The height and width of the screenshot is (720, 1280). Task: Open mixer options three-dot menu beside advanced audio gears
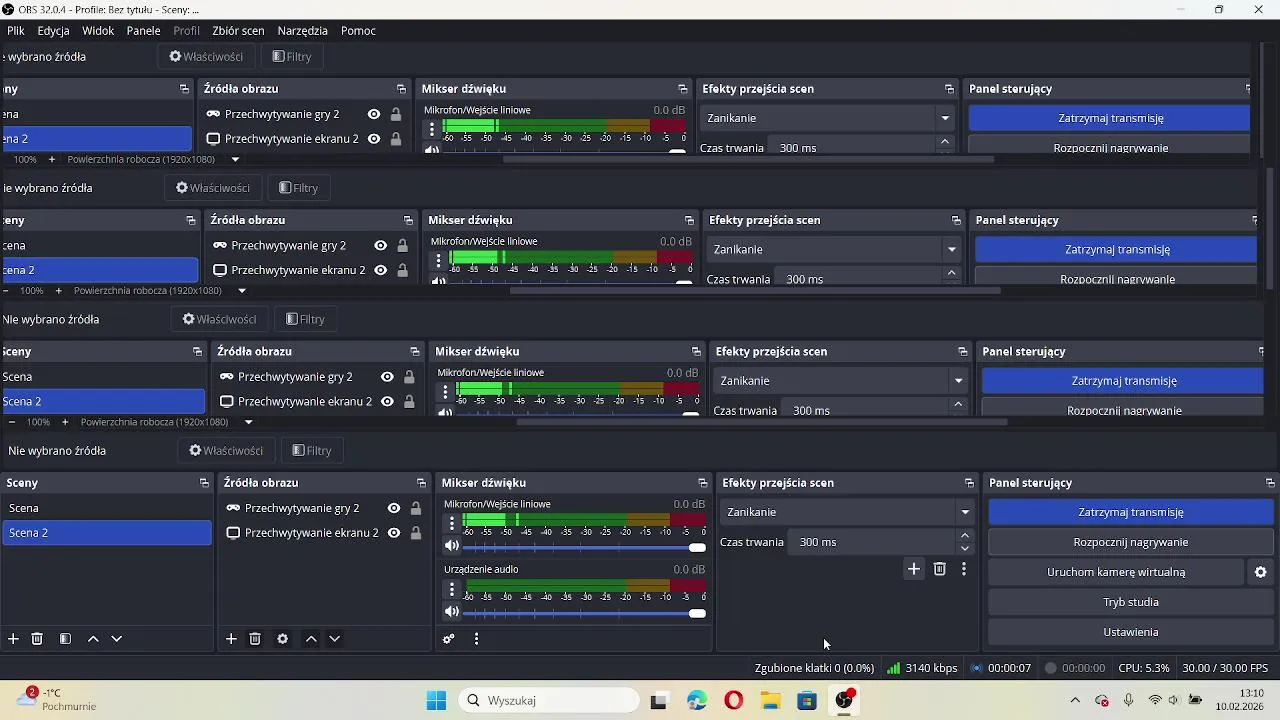click(477, 639)
